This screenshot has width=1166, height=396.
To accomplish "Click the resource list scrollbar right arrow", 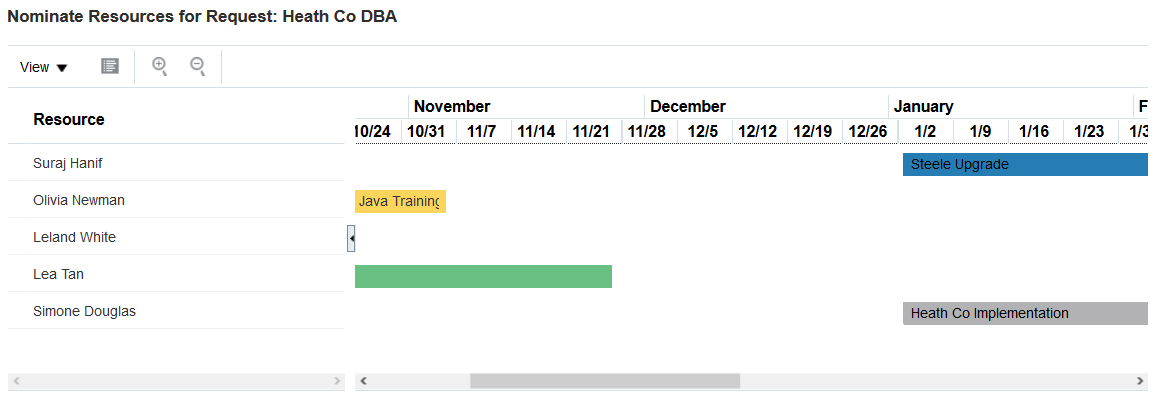I will pos(337,381).
